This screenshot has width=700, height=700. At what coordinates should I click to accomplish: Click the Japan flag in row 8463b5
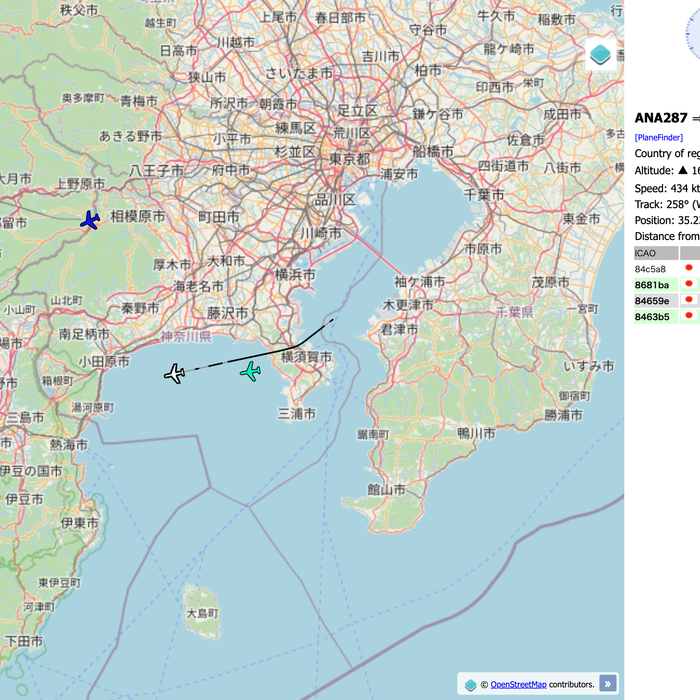[688, 316]
